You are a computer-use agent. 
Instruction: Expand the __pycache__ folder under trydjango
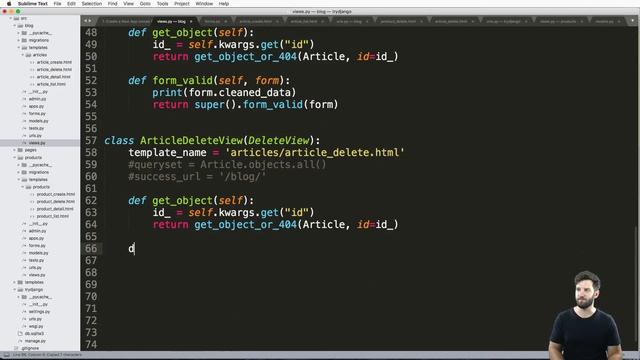18,297
